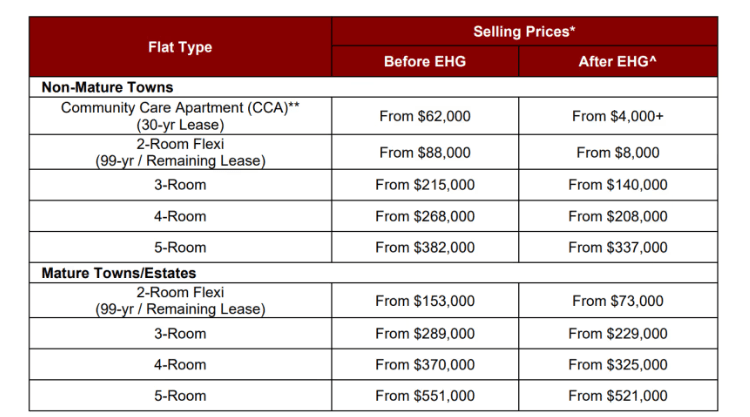
Task: Click the "From $88,000" price cell
Action: pos(425,153)
